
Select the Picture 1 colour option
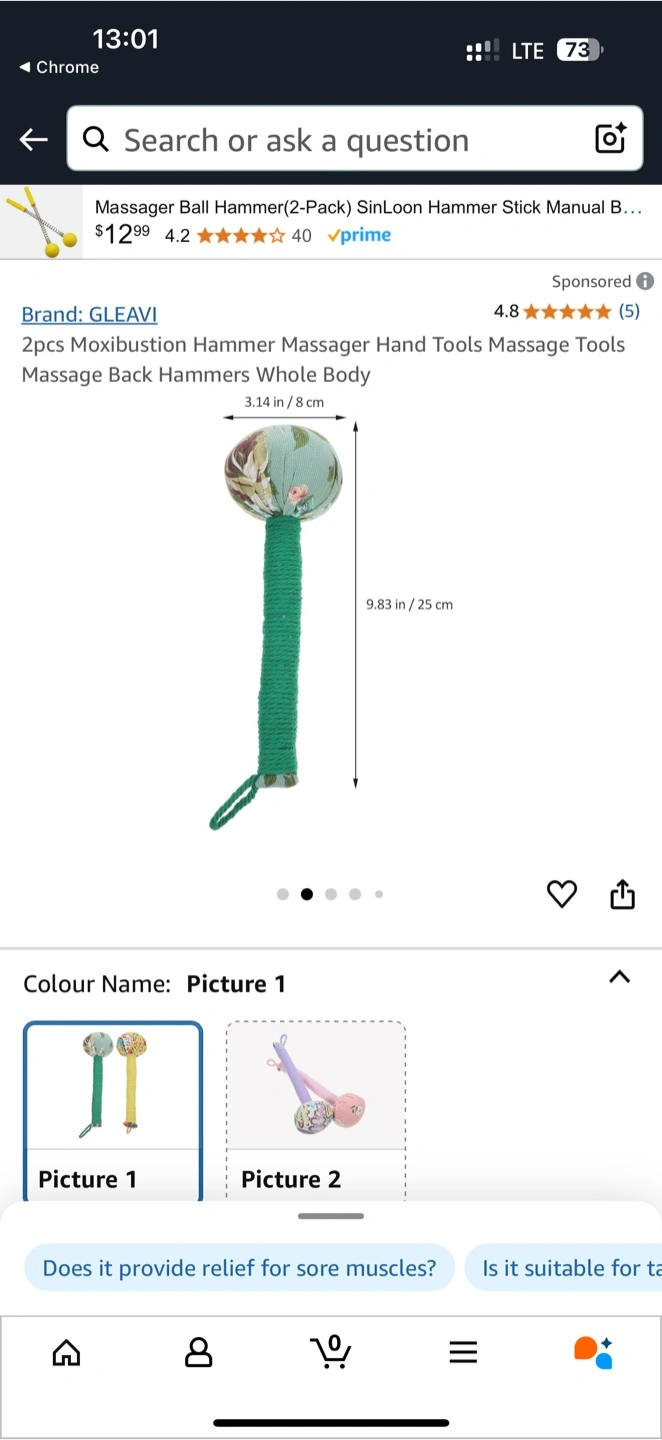pyautogui.click(x=113, y=1112)
